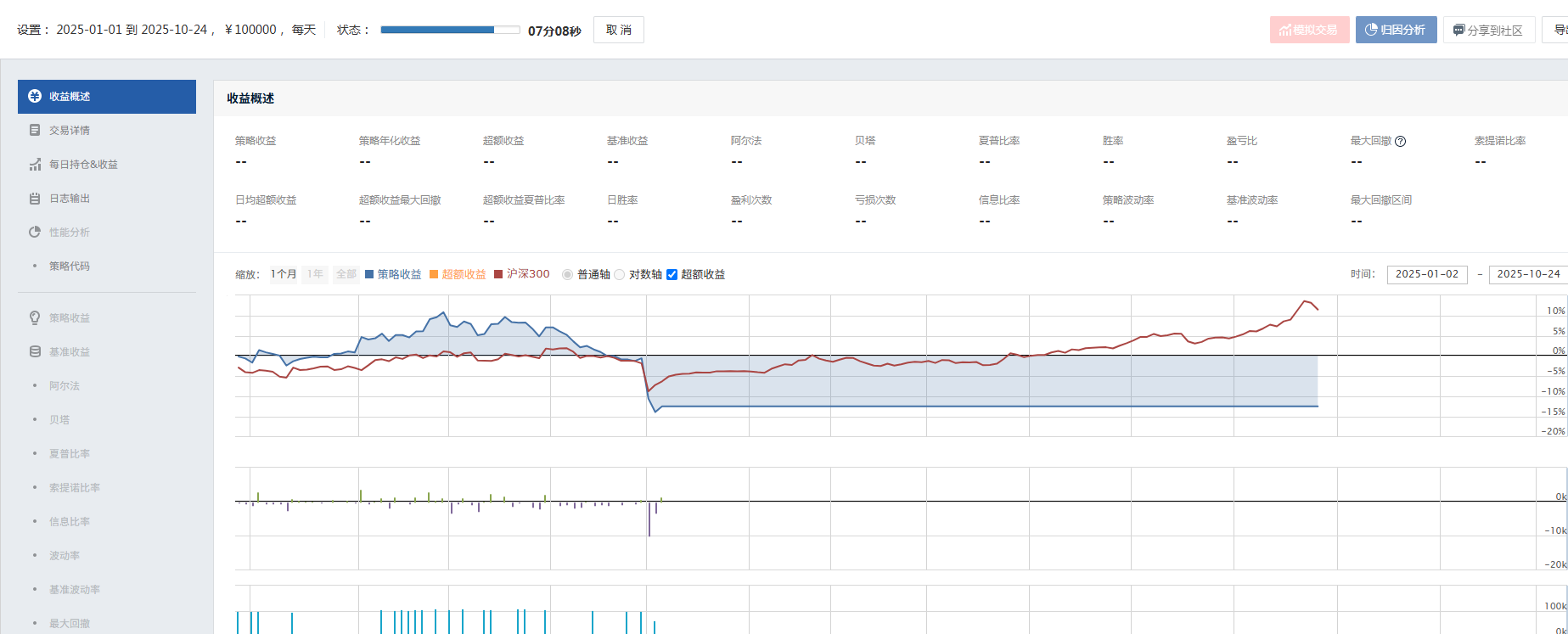Hide the 沪深300 legend series
Image resolution: width=1568 pixels, height=634 pixels.
522,274
